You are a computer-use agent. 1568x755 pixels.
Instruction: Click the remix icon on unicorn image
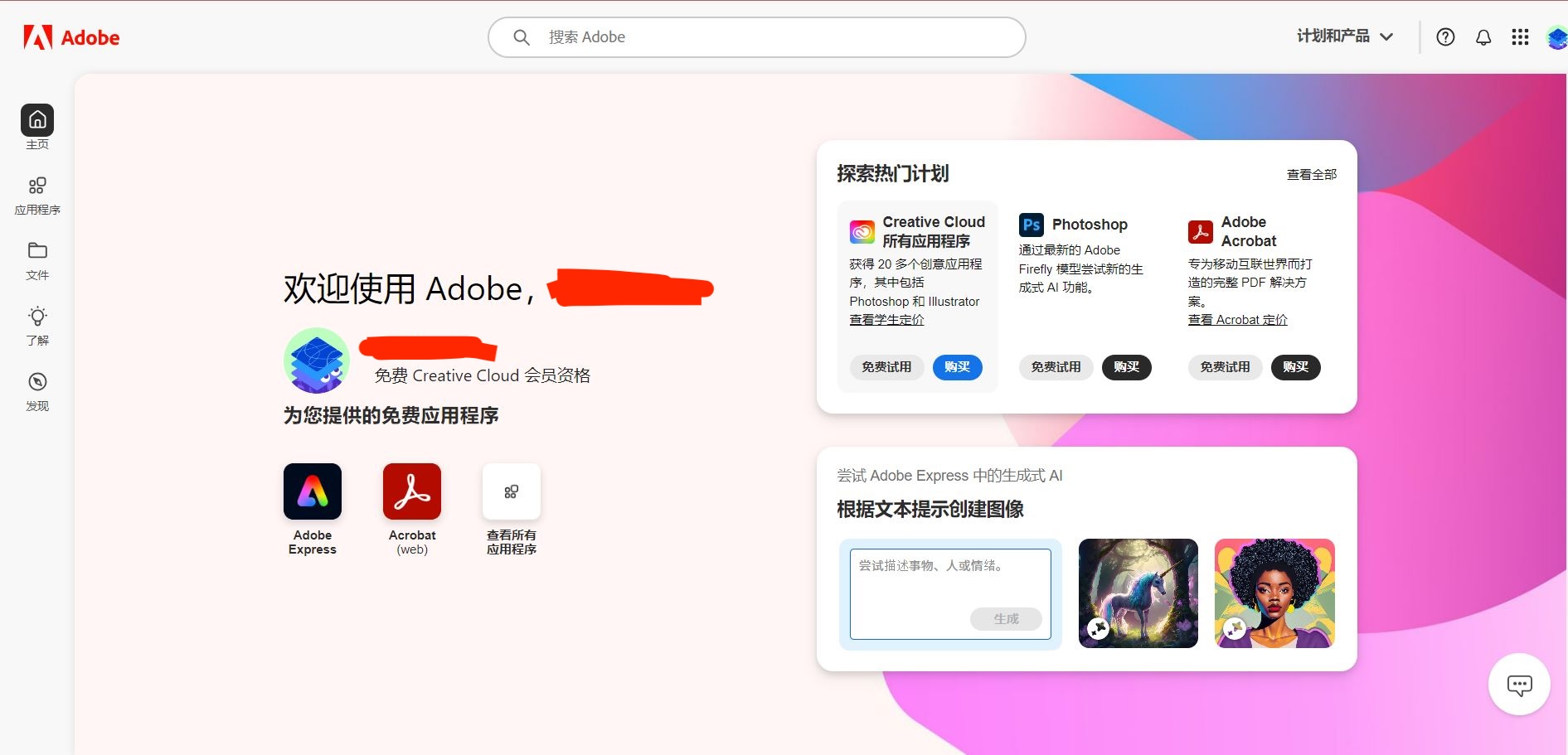[1099, 628]
